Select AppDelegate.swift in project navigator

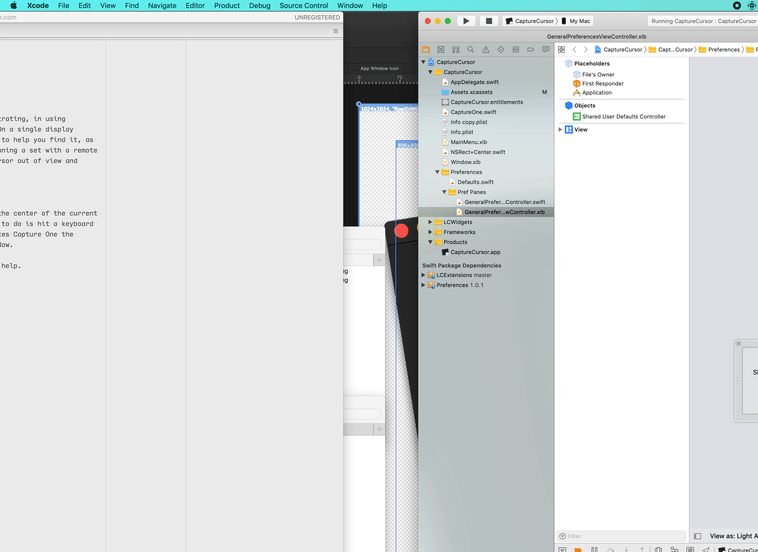click(x=474, y=82)
